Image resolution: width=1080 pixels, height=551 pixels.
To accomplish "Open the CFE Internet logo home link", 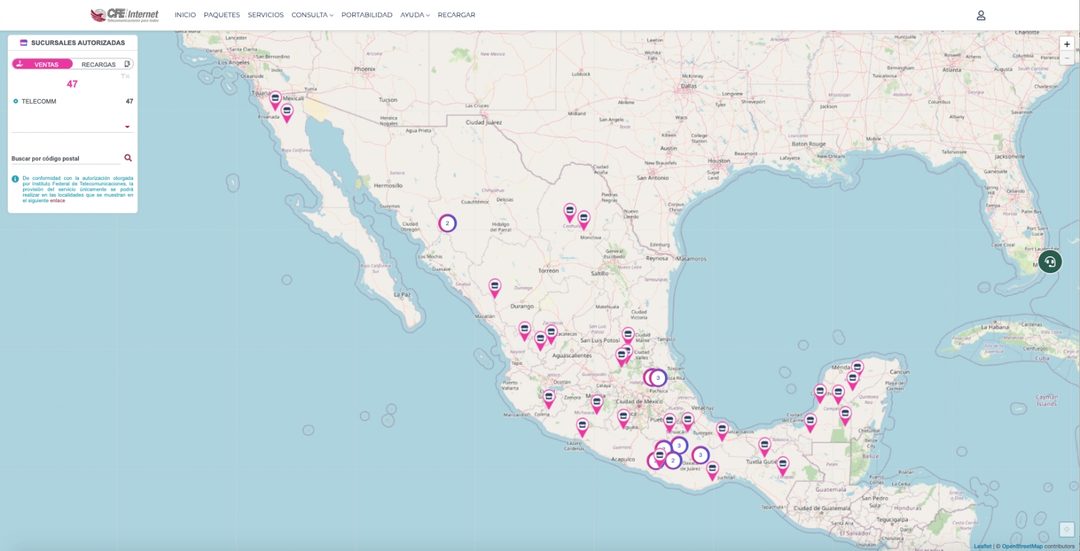I will [125, 14].
